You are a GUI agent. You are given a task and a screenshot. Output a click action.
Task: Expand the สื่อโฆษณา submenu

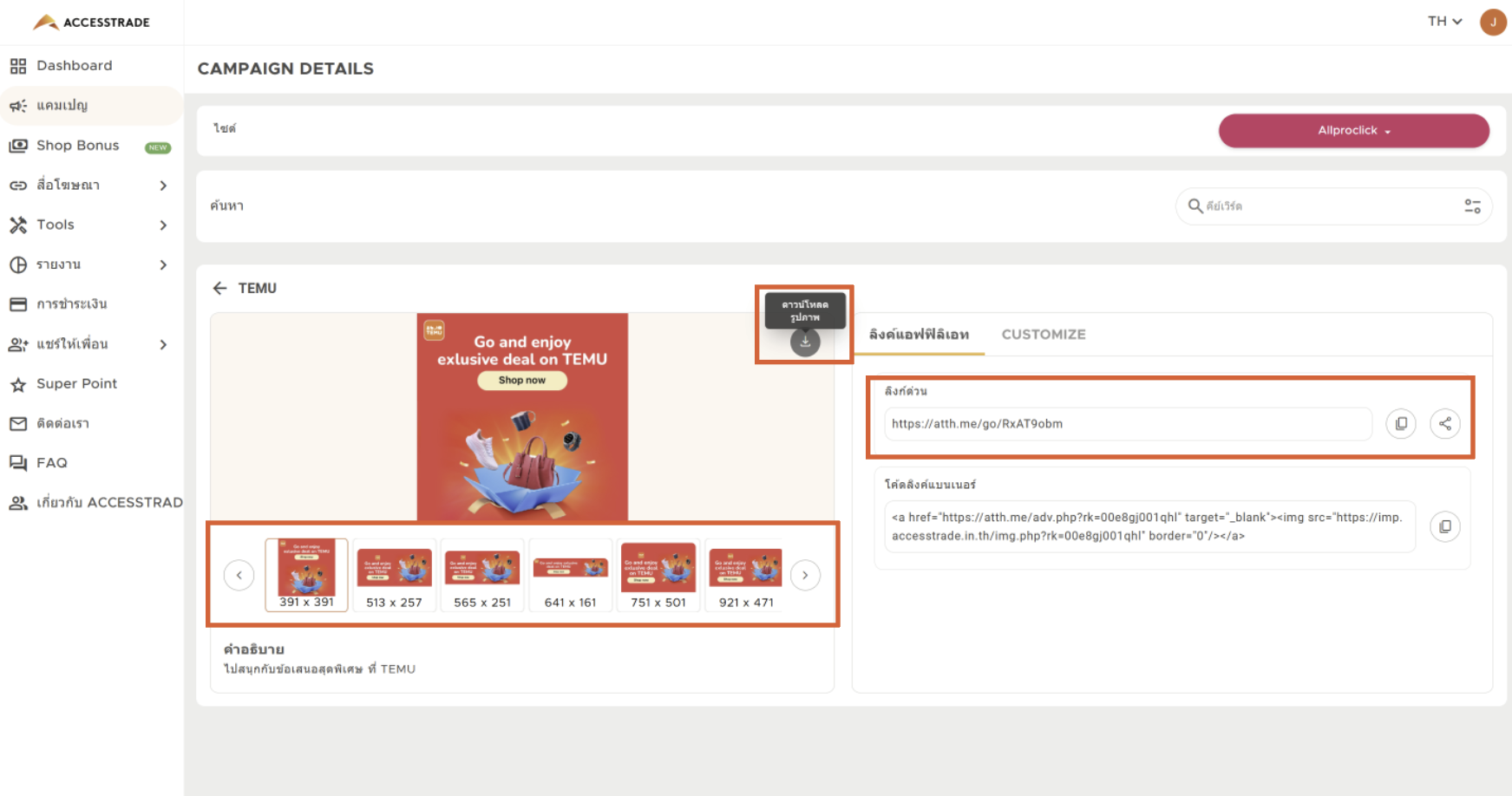tap(163, 186)
